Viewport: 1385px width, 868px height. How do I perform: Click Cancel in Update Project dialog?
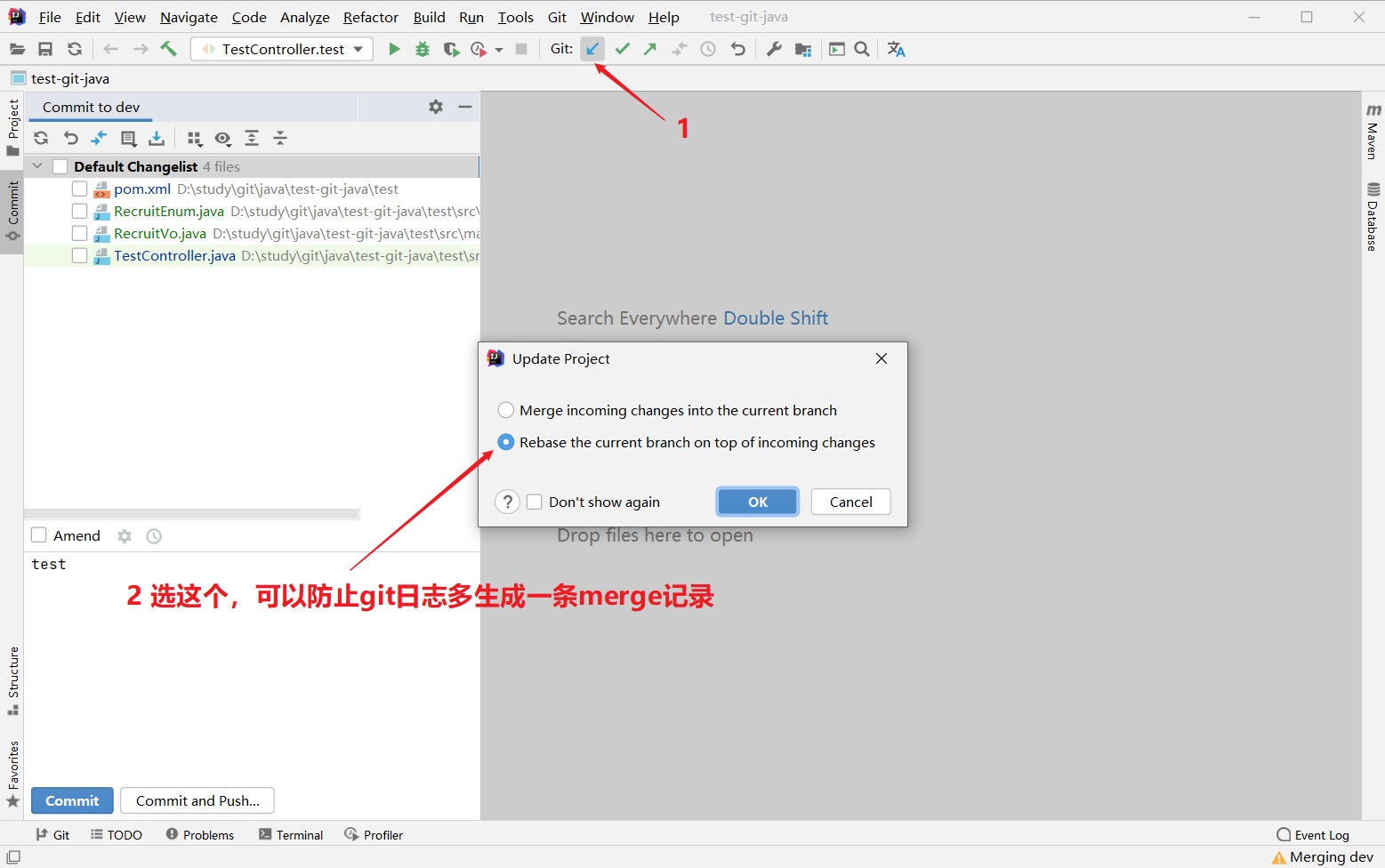tap(851, 502)
